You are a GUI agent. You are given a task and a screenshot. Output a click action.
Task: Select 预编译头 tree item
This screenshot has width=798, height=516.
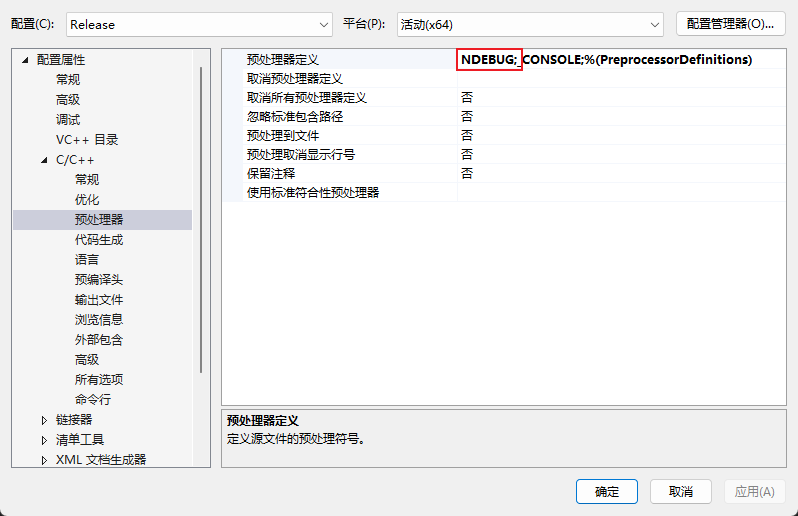(99, 280)
